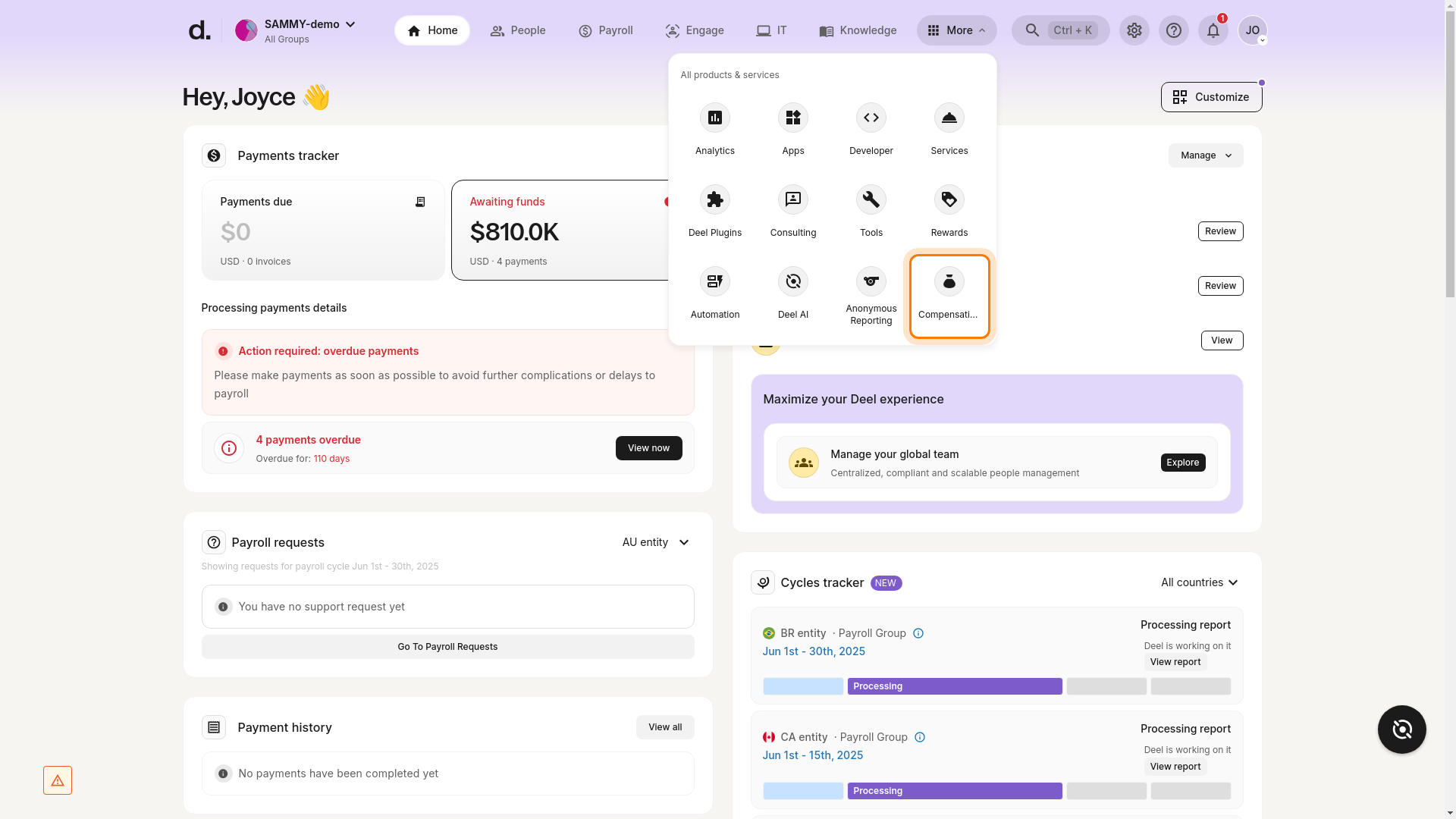The width and height of the screenshot is (1456, 819).
Task: Click the orange warning triangle icon
Action: tap(58, 780)
